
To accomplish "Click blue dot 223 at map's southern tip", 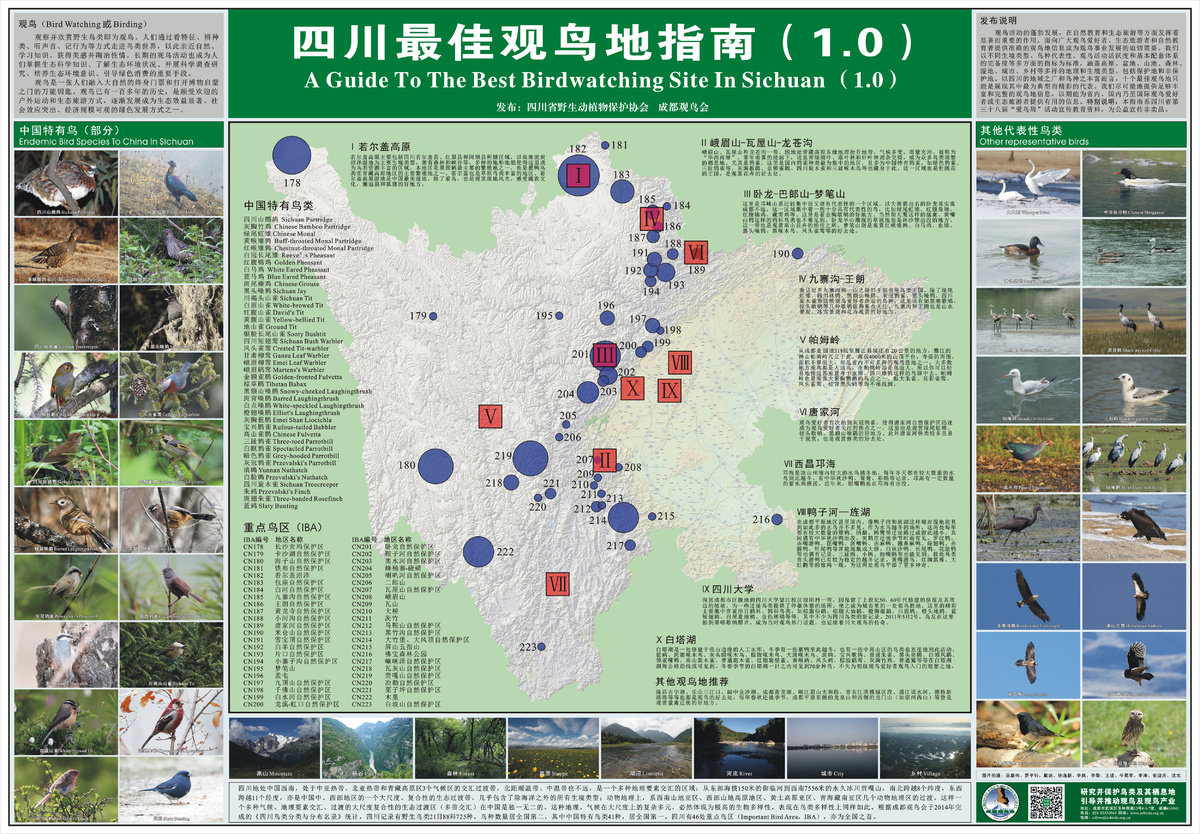I will point(545,648).
